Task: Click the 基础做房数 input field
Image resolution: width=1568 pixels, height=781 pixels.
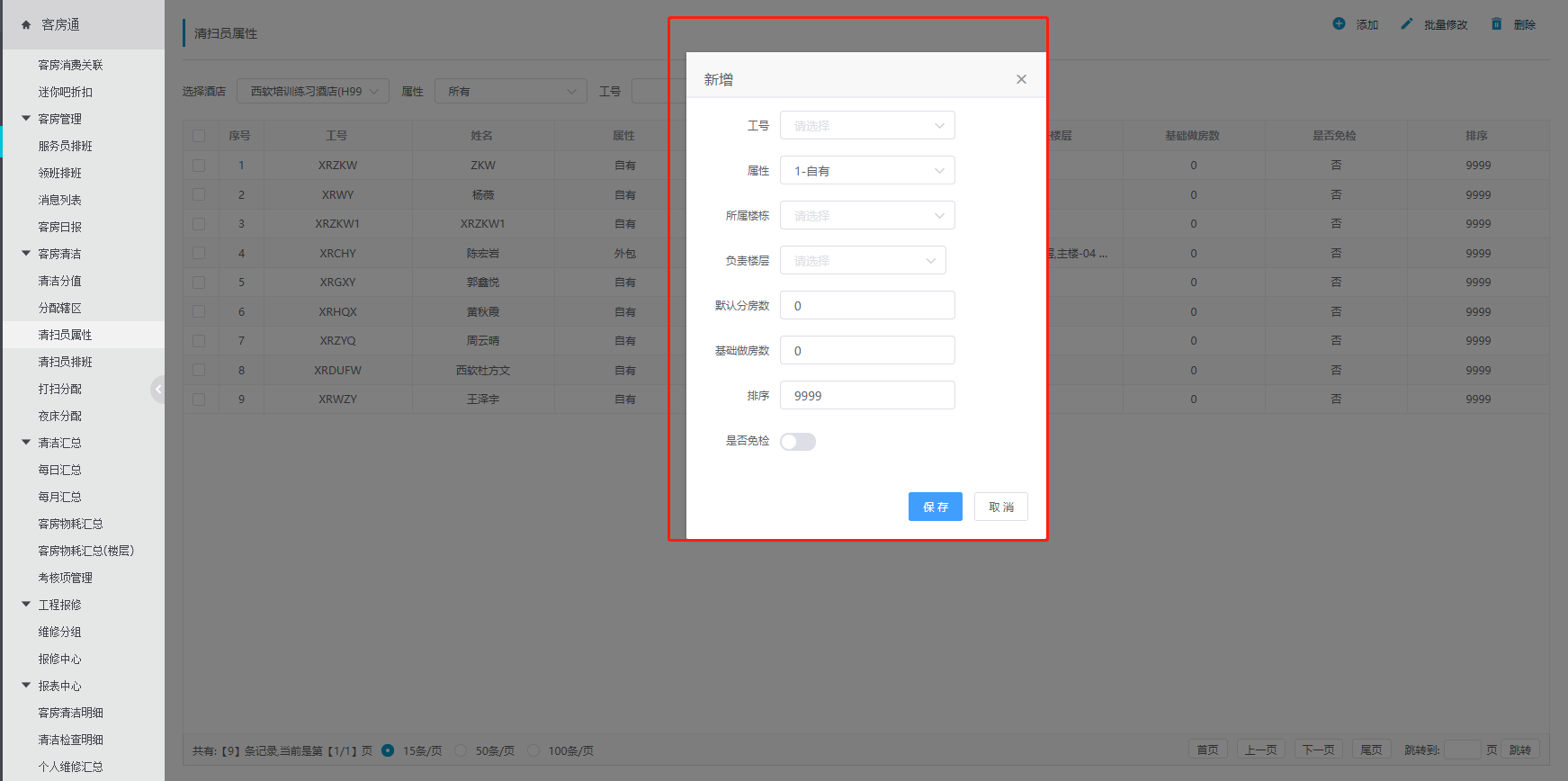Action: coord(867,350)
